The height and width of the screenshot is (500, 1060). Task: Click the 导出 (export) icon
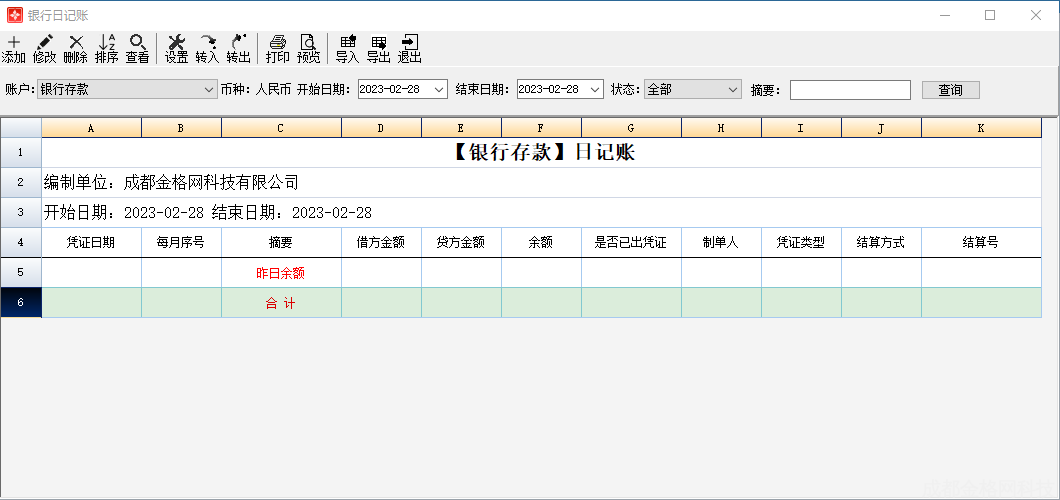coord(379,49)
